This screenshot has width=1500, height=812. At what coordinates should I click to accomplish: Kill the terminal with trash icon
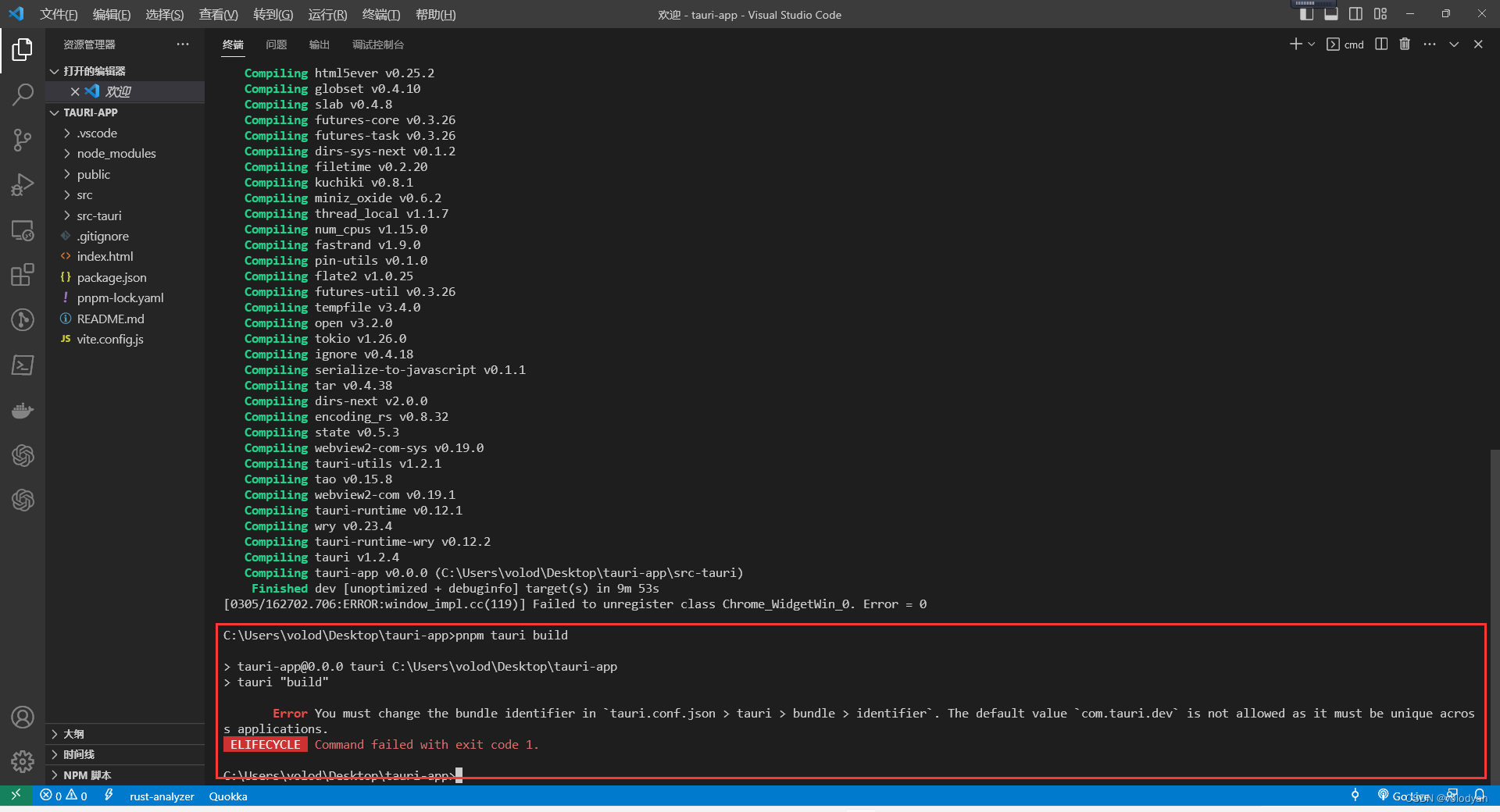tap(1405, 45)
